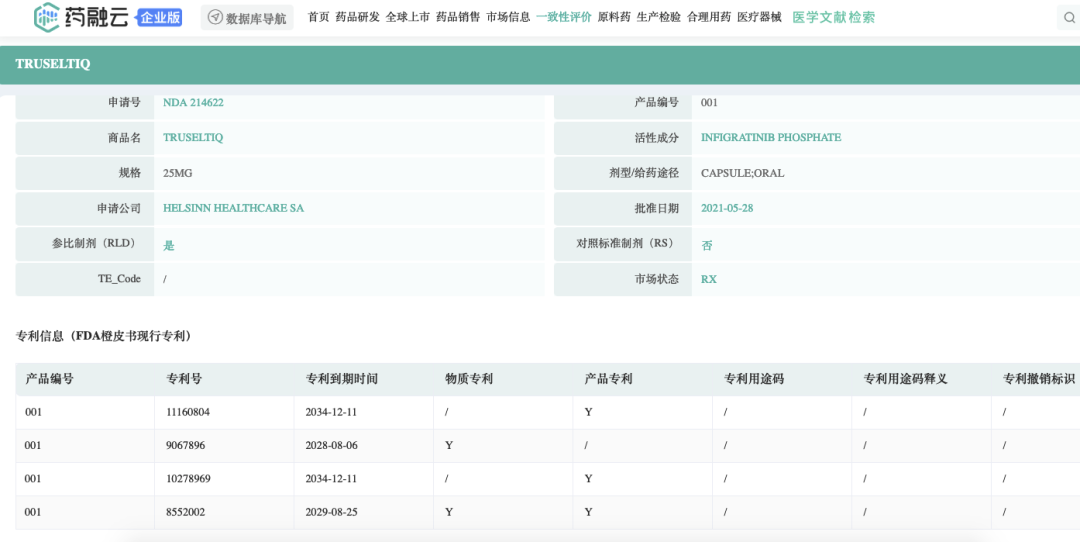Select expiry date in patent 10278969 row
The width and height of the screenshot is (1080, 542).
coord(331,479)
